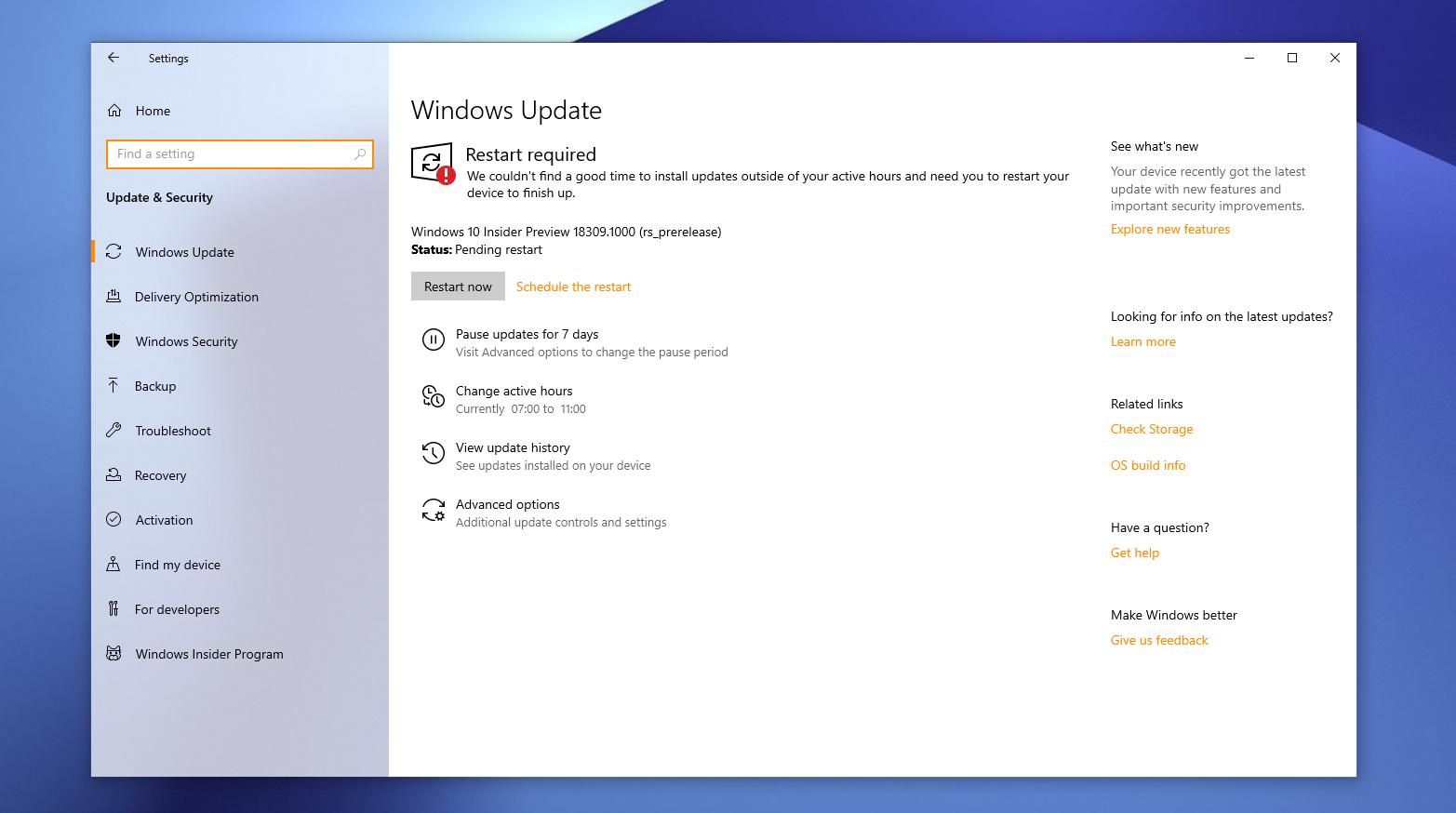The height and width of the screenshot is (813, 1456).
Task: Click the advanced options gear-sync icon
Action: coord(434,511)
